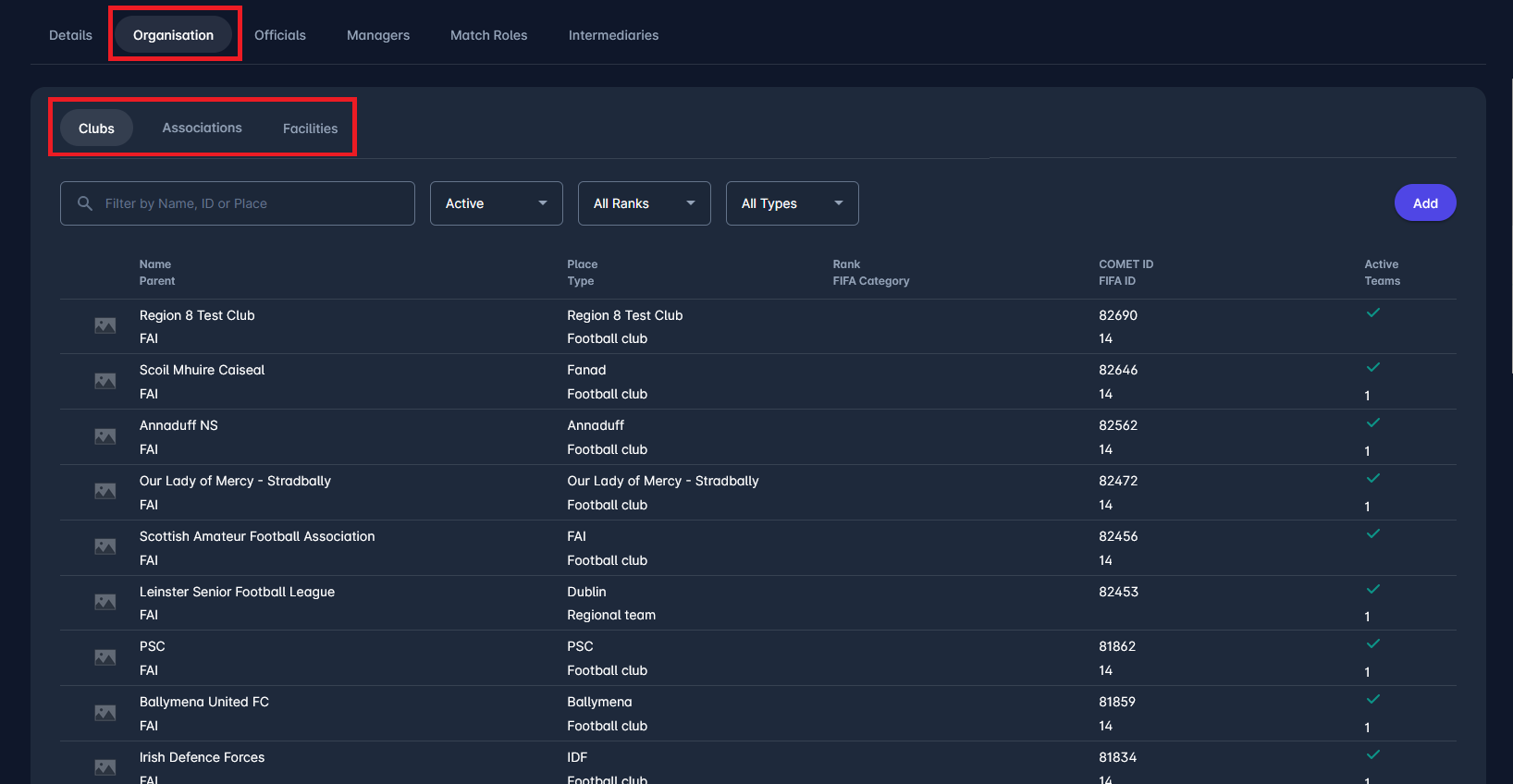Click the active checkmark for Our Lady of Mercy
1513x784 pixels.
point(1372,478)
